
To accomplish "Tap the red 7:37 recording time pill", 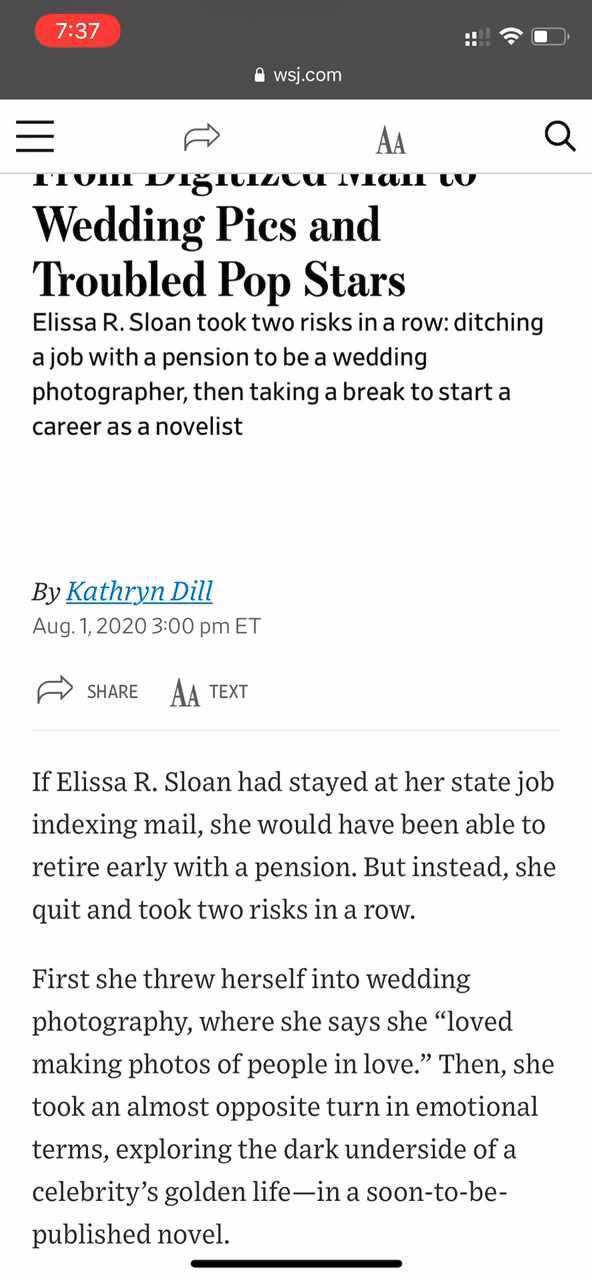I will [78, 31].
